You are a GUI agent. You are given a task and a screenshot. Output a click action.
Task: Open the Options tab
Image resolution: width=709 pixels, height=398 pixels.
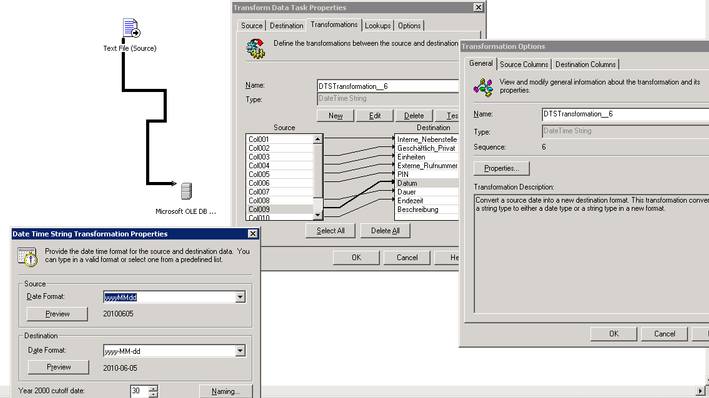tap(409, 26)
